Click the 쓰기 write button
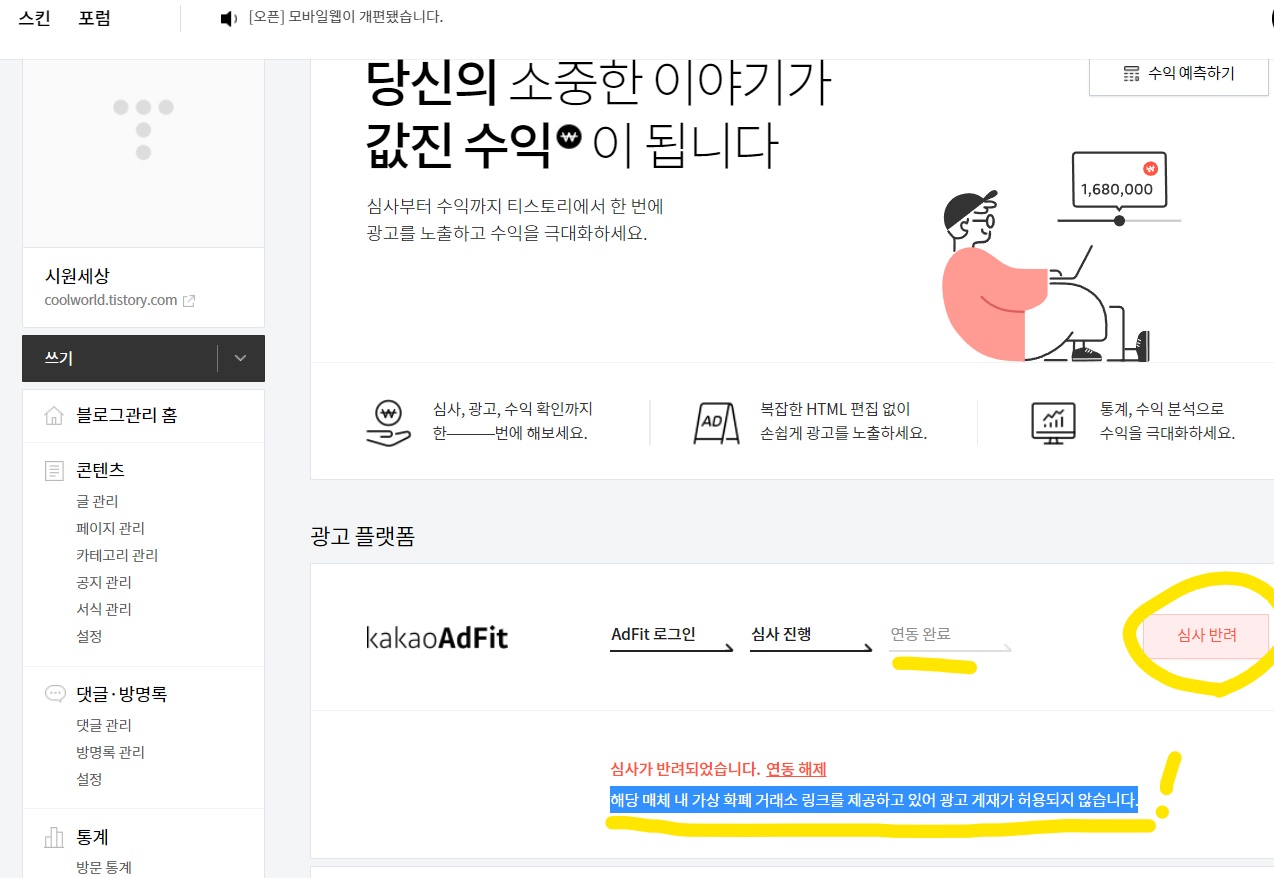 click(x=119, y=358)
